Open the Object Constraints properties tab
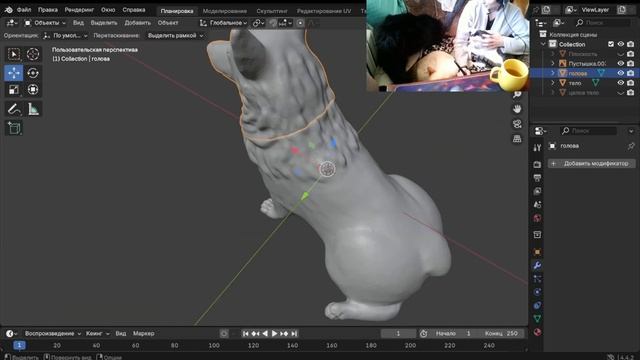The height and width of the screenshot is (360, 640). point(537,305)
